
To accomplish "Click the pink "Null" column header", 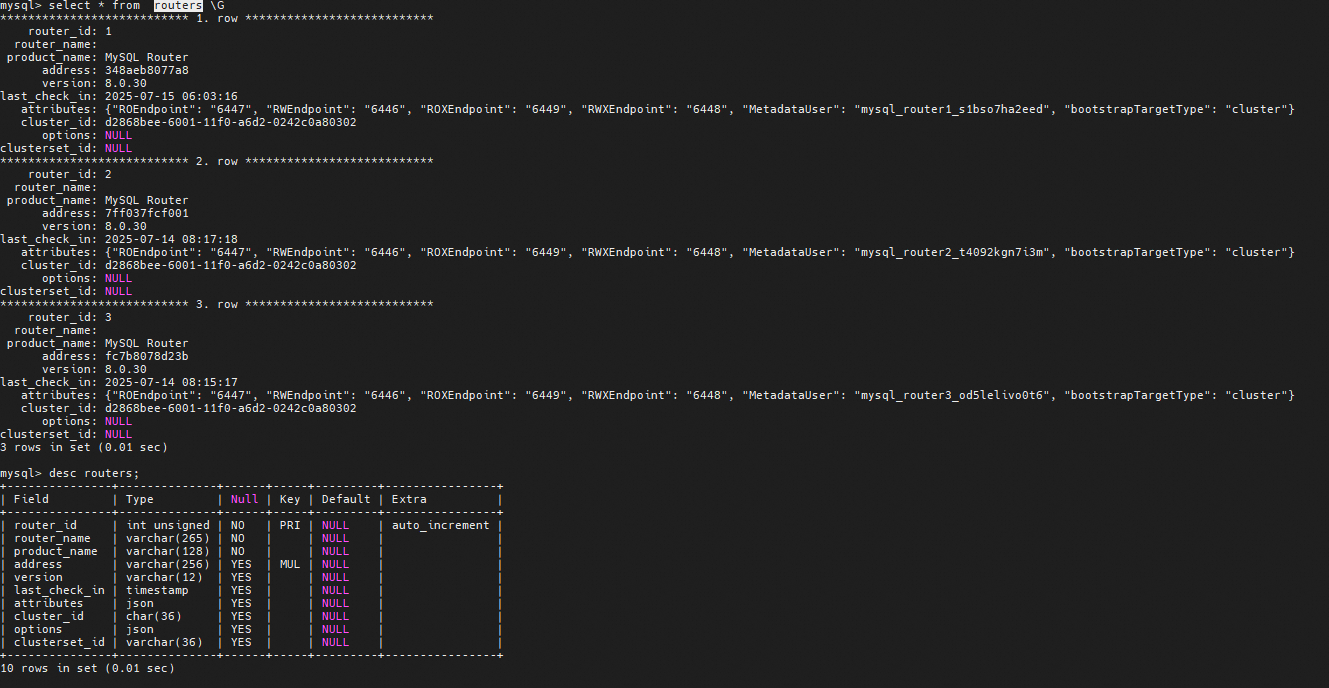I will click(245, 500).
